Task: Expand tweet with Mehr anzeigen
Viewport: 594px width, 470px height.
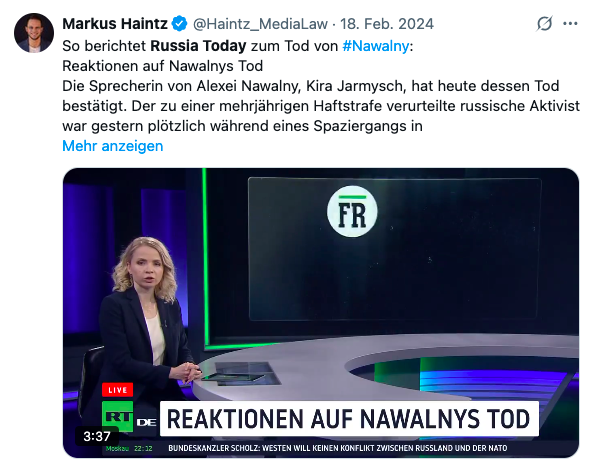Action: click(113, 146)
